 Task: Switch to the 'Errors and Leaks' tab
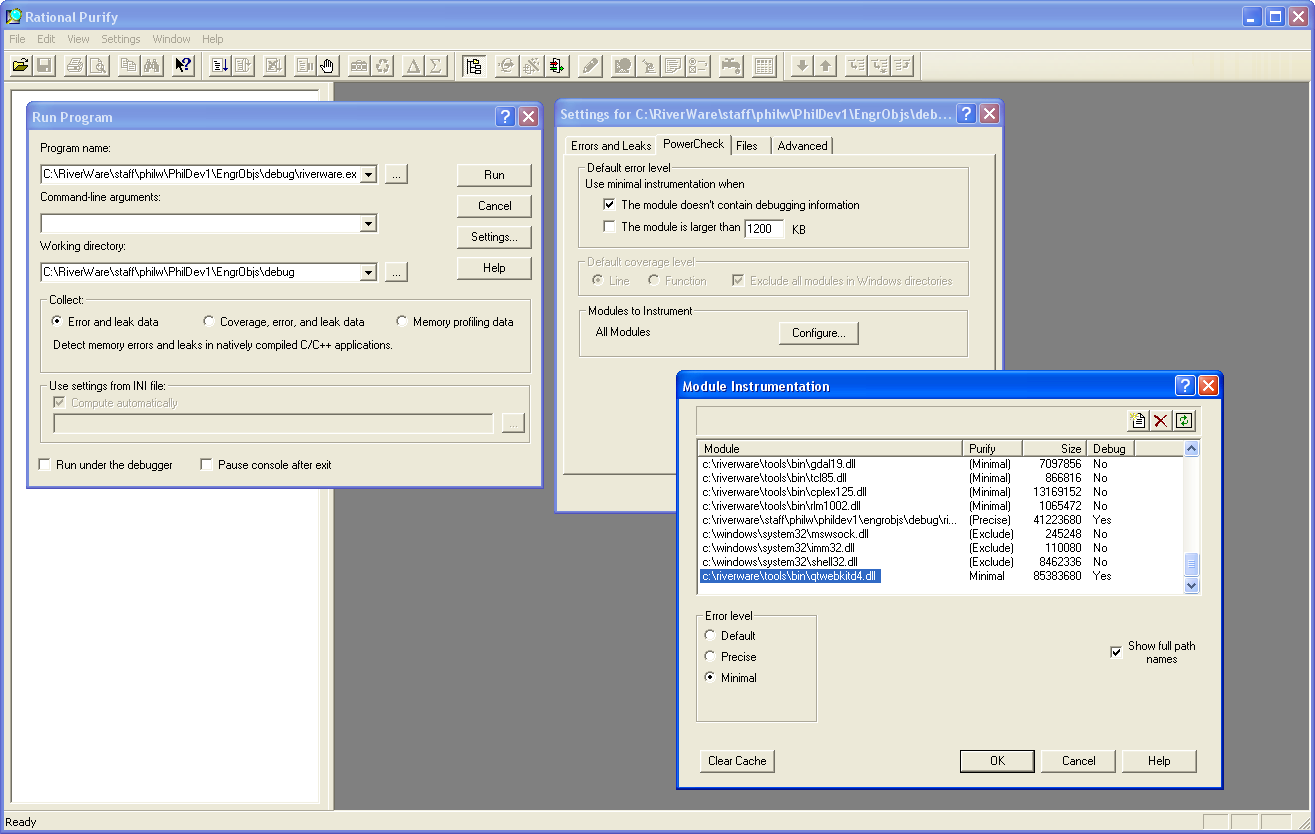click(x=611, y=146)
